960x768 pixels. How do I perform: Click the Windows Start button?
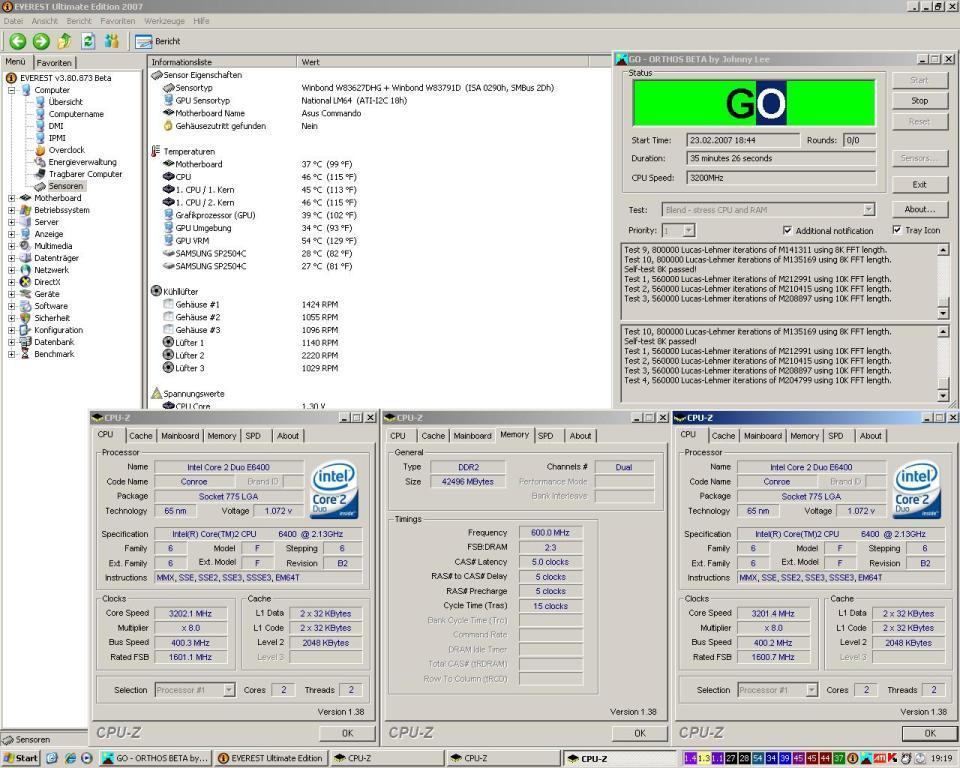[x=20, y=758]
